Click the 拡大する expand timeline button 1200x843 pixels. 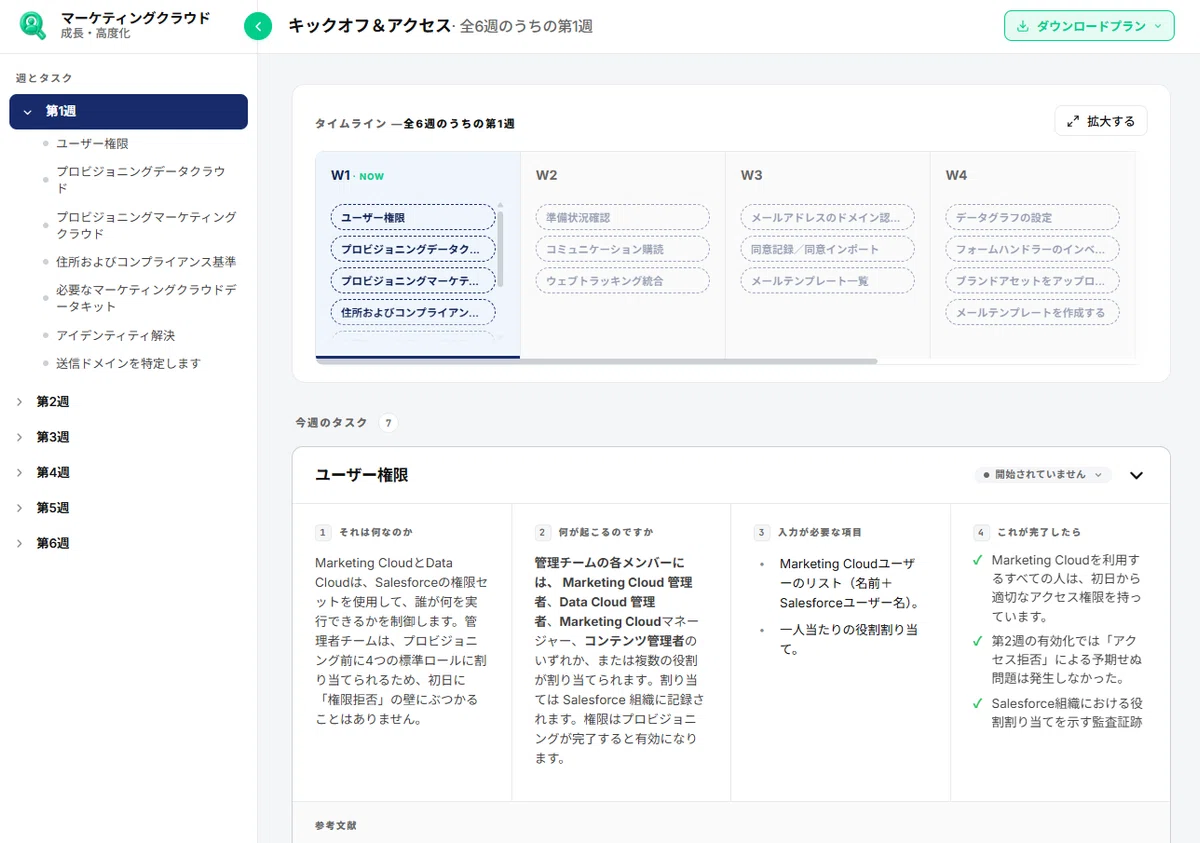click(1101, 121)
